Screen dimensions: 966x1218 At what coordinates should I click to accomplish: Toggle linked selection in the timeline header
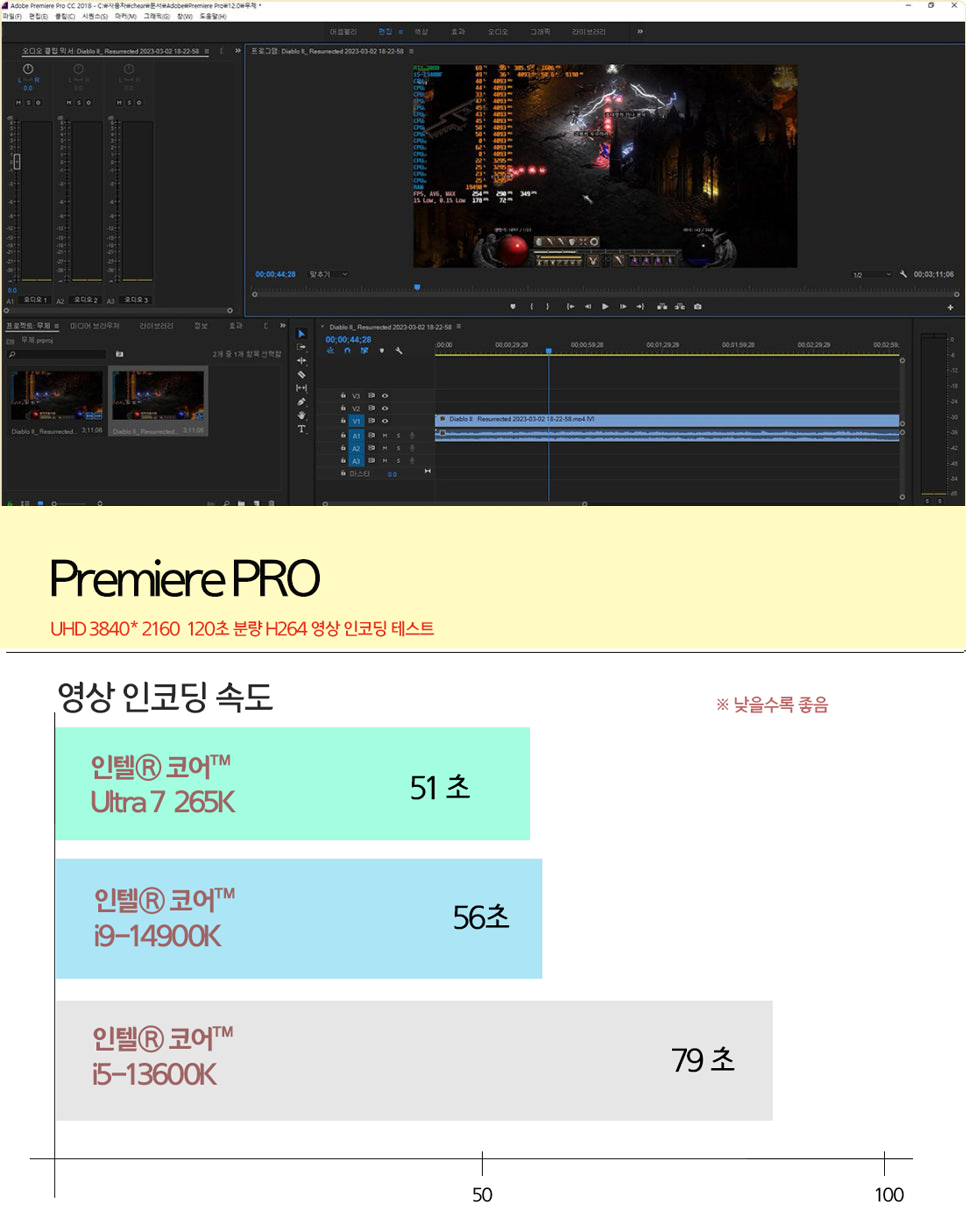(364, 351)
